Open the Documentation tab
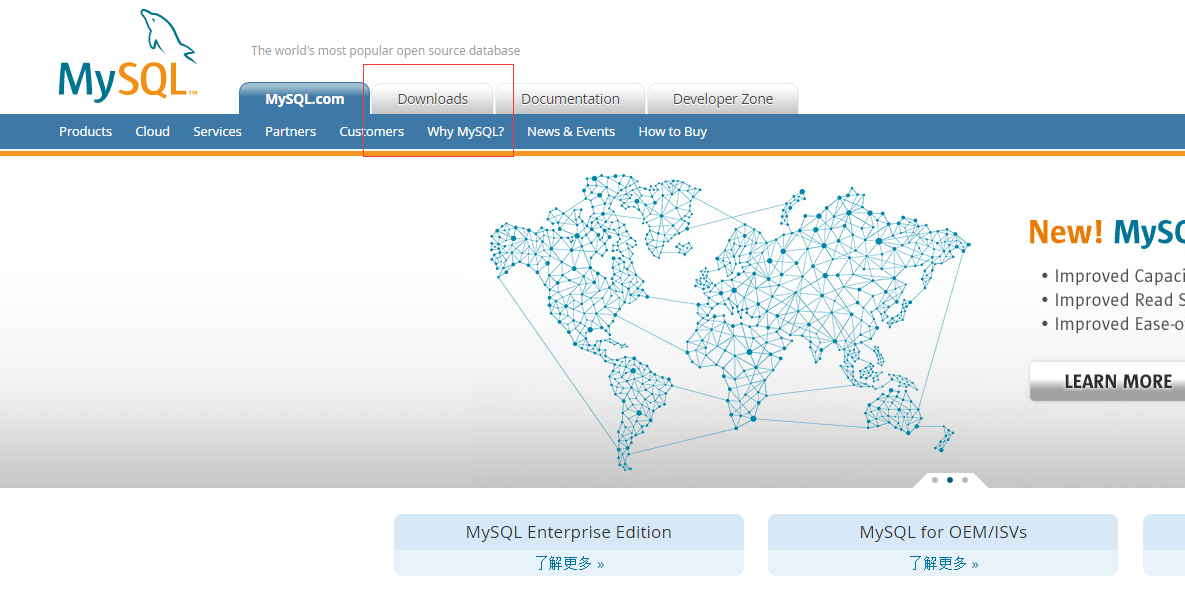The height and width of the screenshot is (590, 1185). (x=571, y=99)
